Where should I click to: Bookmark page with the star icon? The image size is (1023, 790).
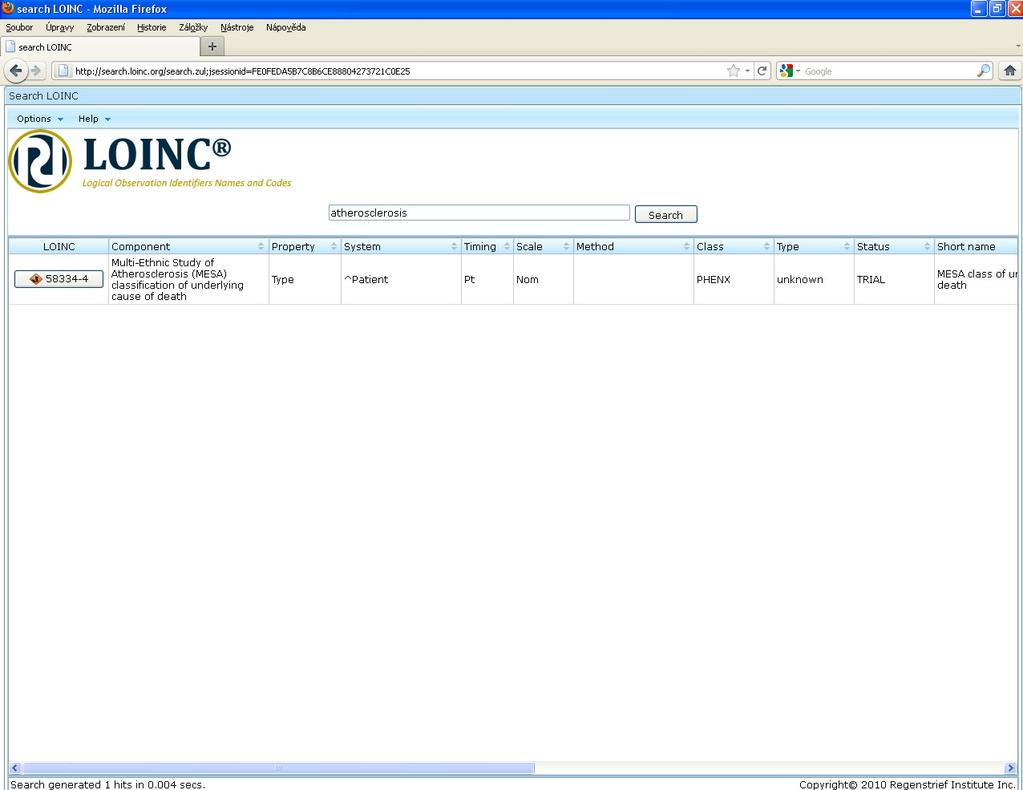[733, 71]
